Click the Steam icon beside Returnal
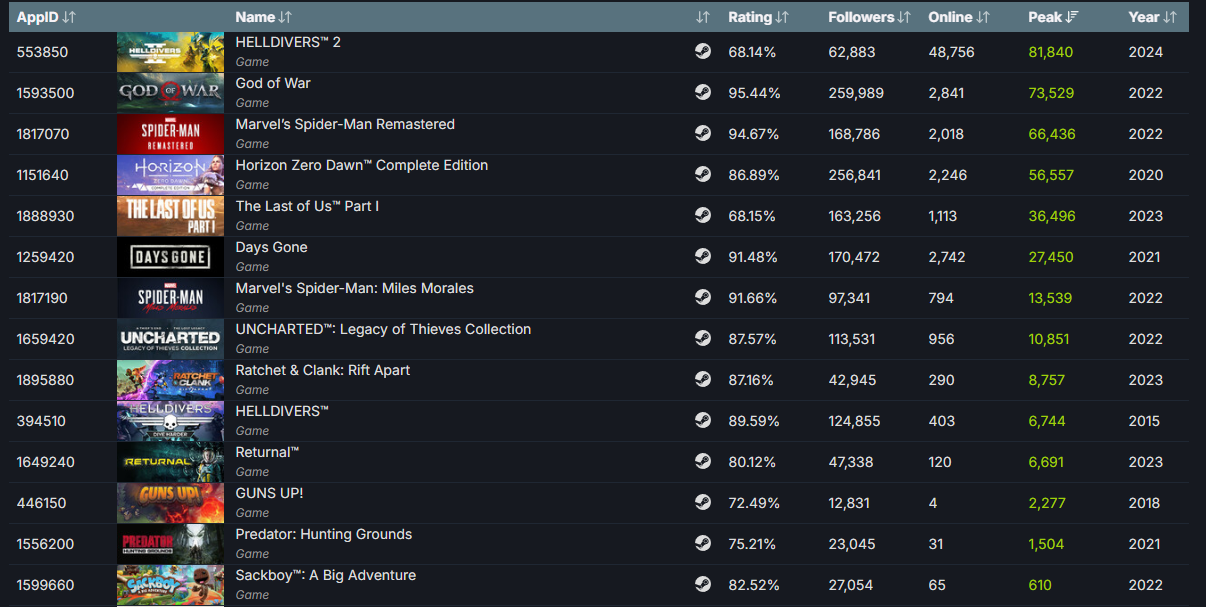The image size is (1206, 607). tap(703, 461)
